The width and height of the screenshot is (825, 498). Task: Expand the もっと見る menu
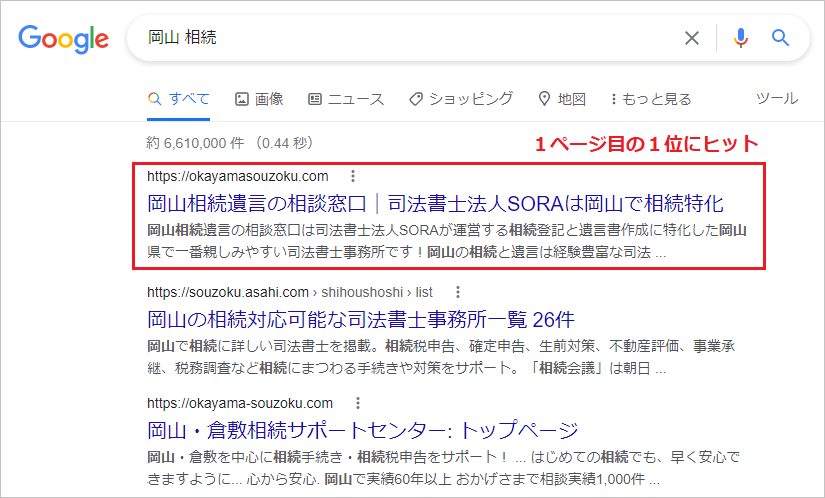click(651, 99)
